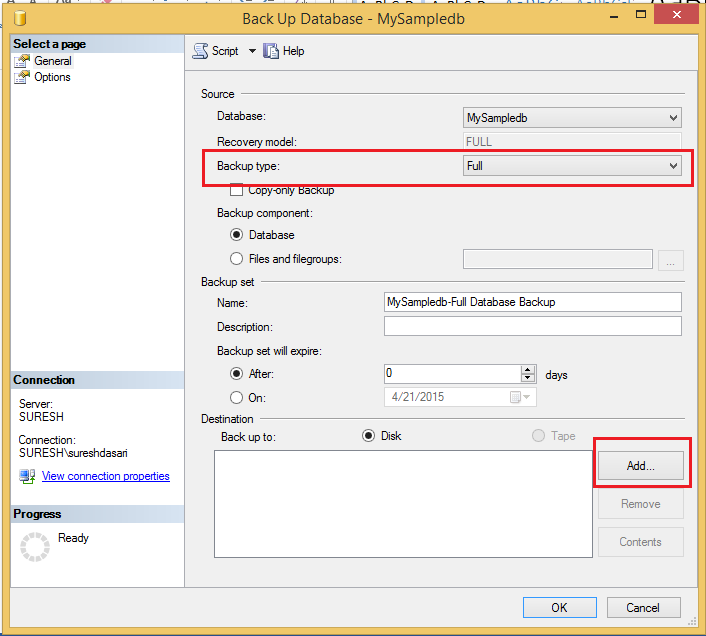706x636 pixels.
Task: Close the Back Up Database dialog
Action: pyautogui.click(x=676, y=14)
